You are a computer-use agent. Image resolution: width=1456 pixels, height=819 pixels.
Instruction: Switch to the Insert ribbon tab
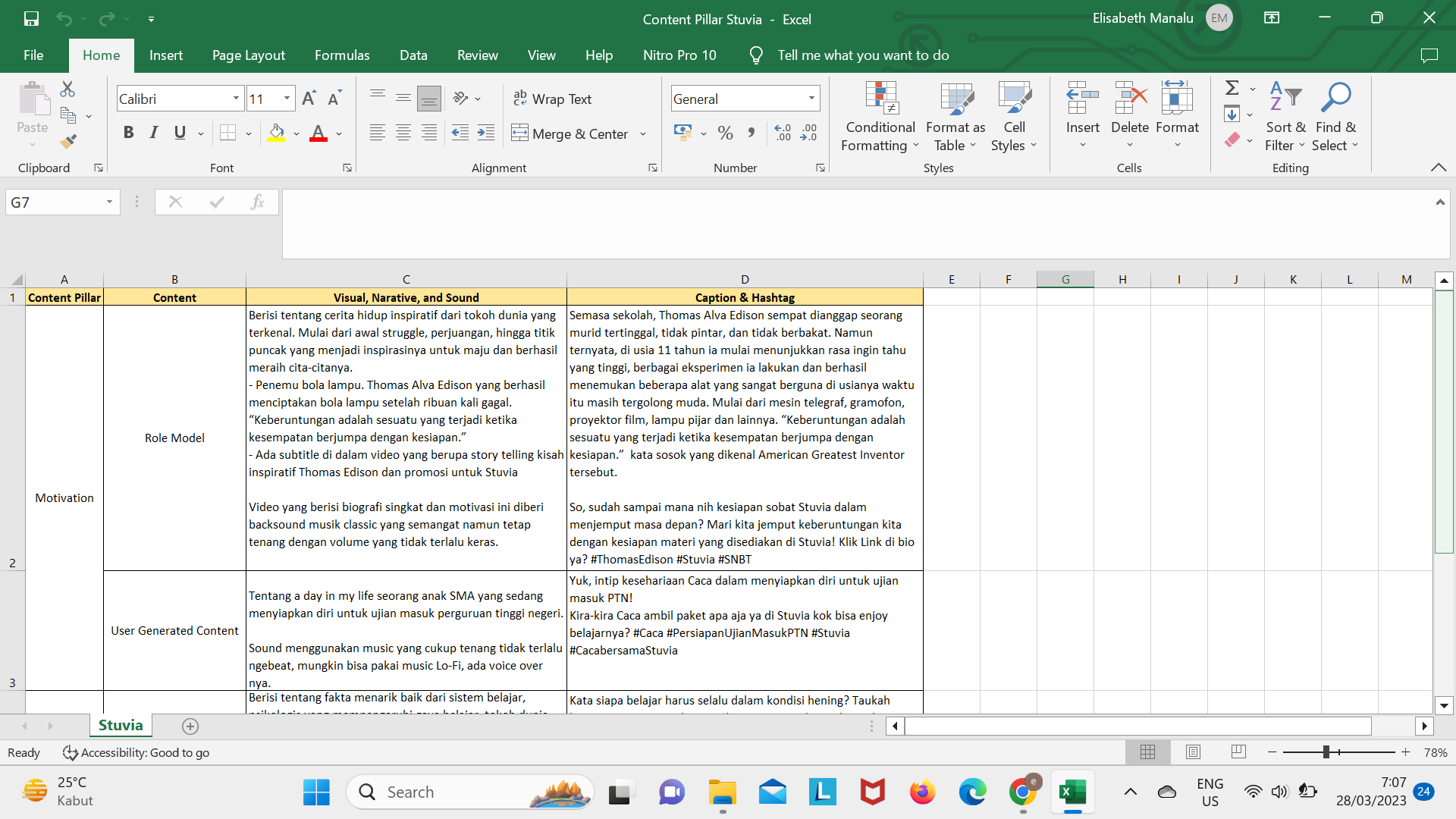(165, 55)
